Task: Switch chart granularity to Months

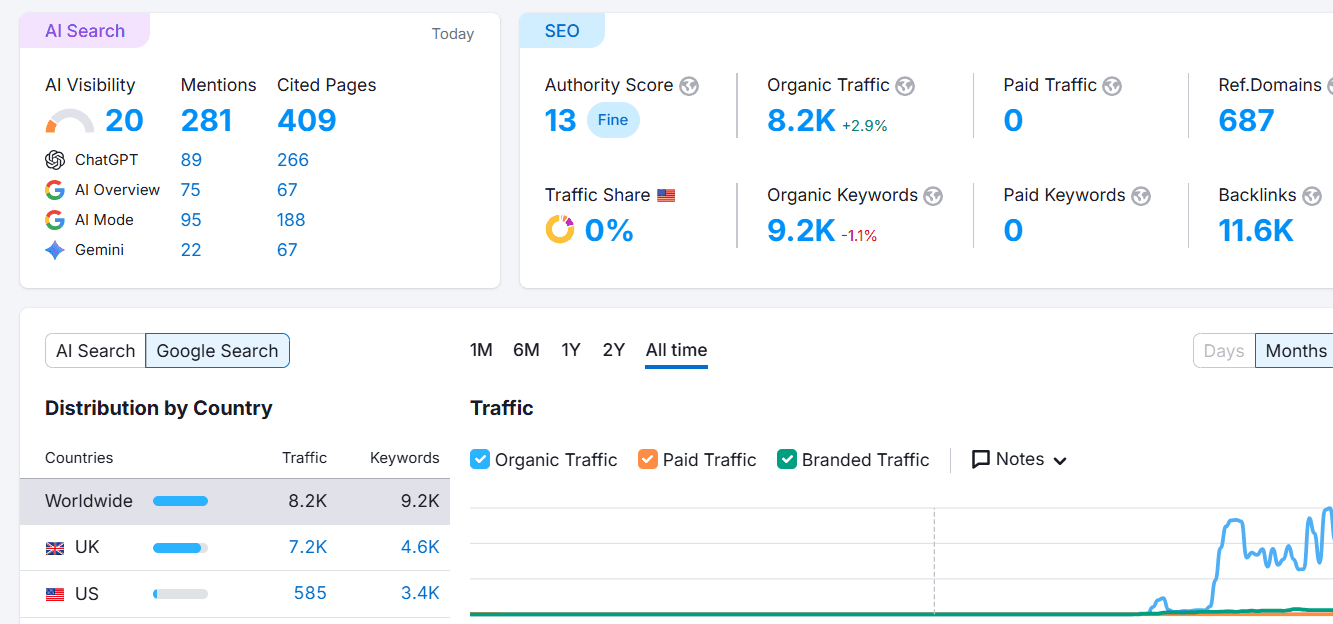Action: point(1295,350)
